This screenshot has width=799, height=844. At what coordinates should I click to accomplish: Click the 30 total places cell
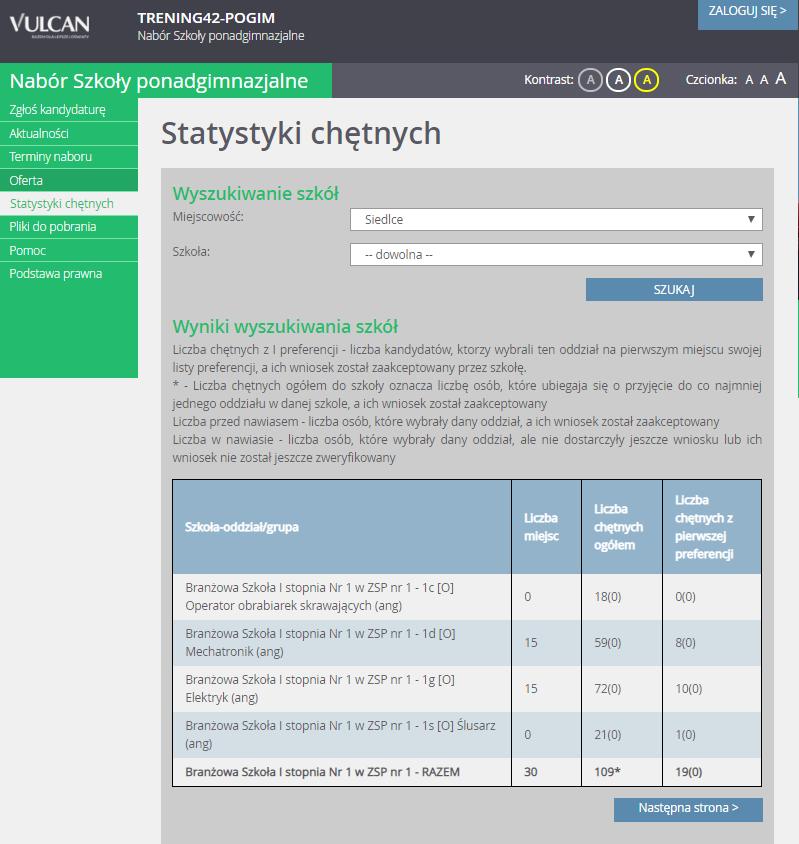pyautogui.click(x=546, y=772)
